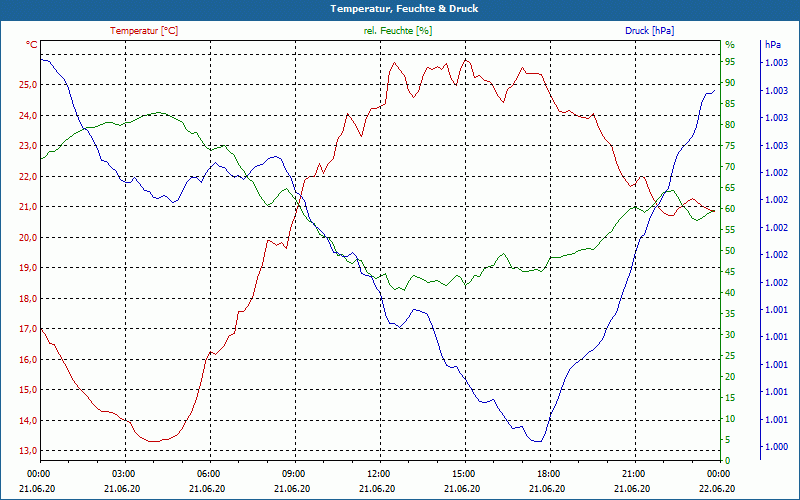Click the '16,0' temperature axis tick
This screenshot has height=500, width=800.
[28, 359]
